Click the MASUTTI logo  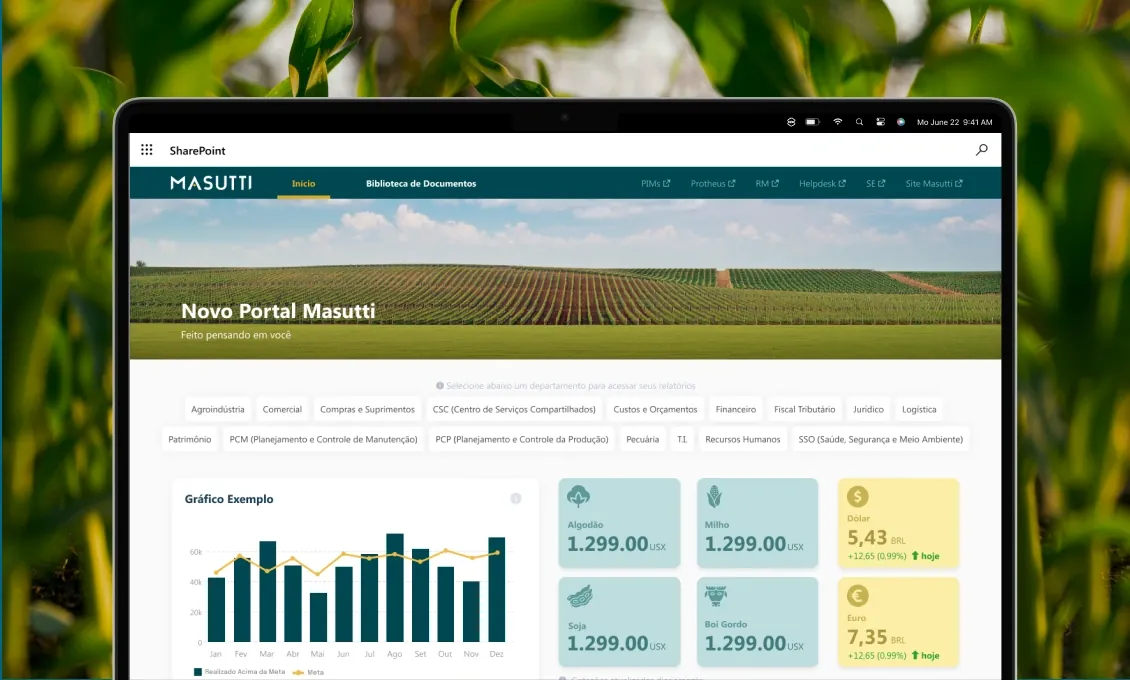[x=211, y=183]
